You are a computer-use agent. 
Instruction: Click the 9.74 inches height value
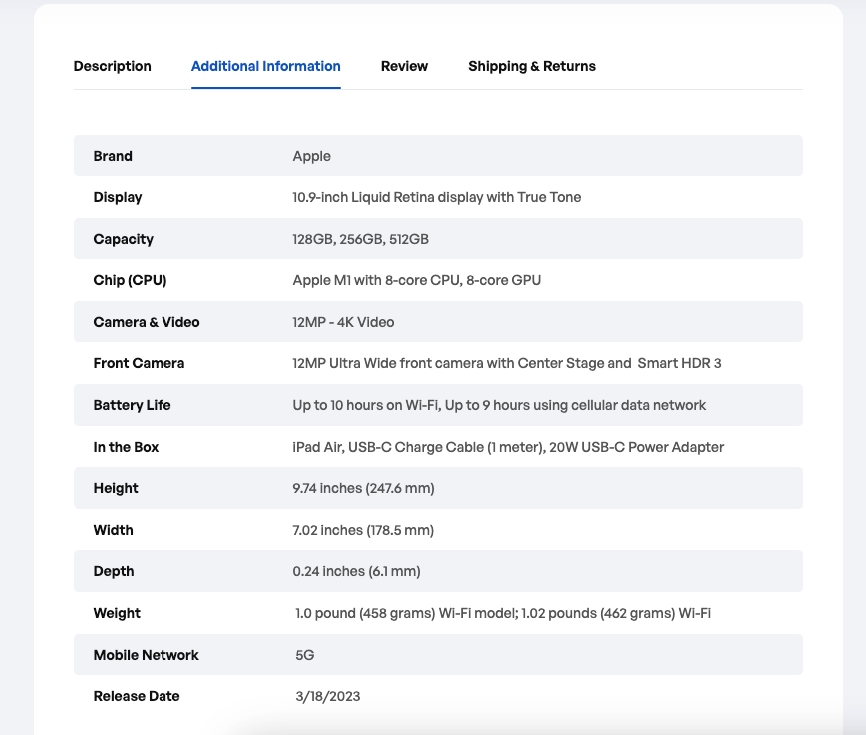pos(362,488)
